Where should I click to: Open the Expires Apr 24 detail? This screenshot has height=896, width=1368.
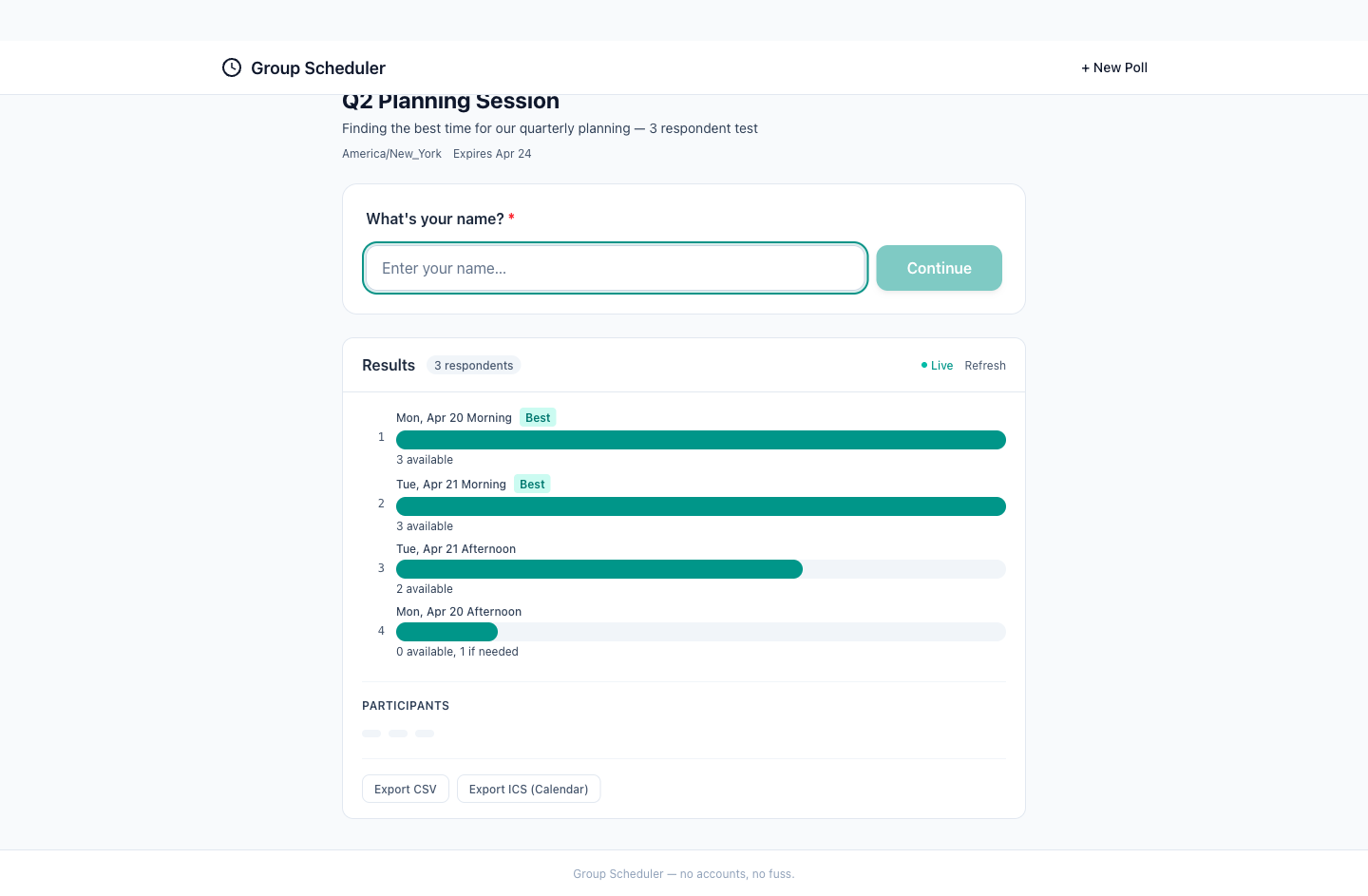[492, 153]
